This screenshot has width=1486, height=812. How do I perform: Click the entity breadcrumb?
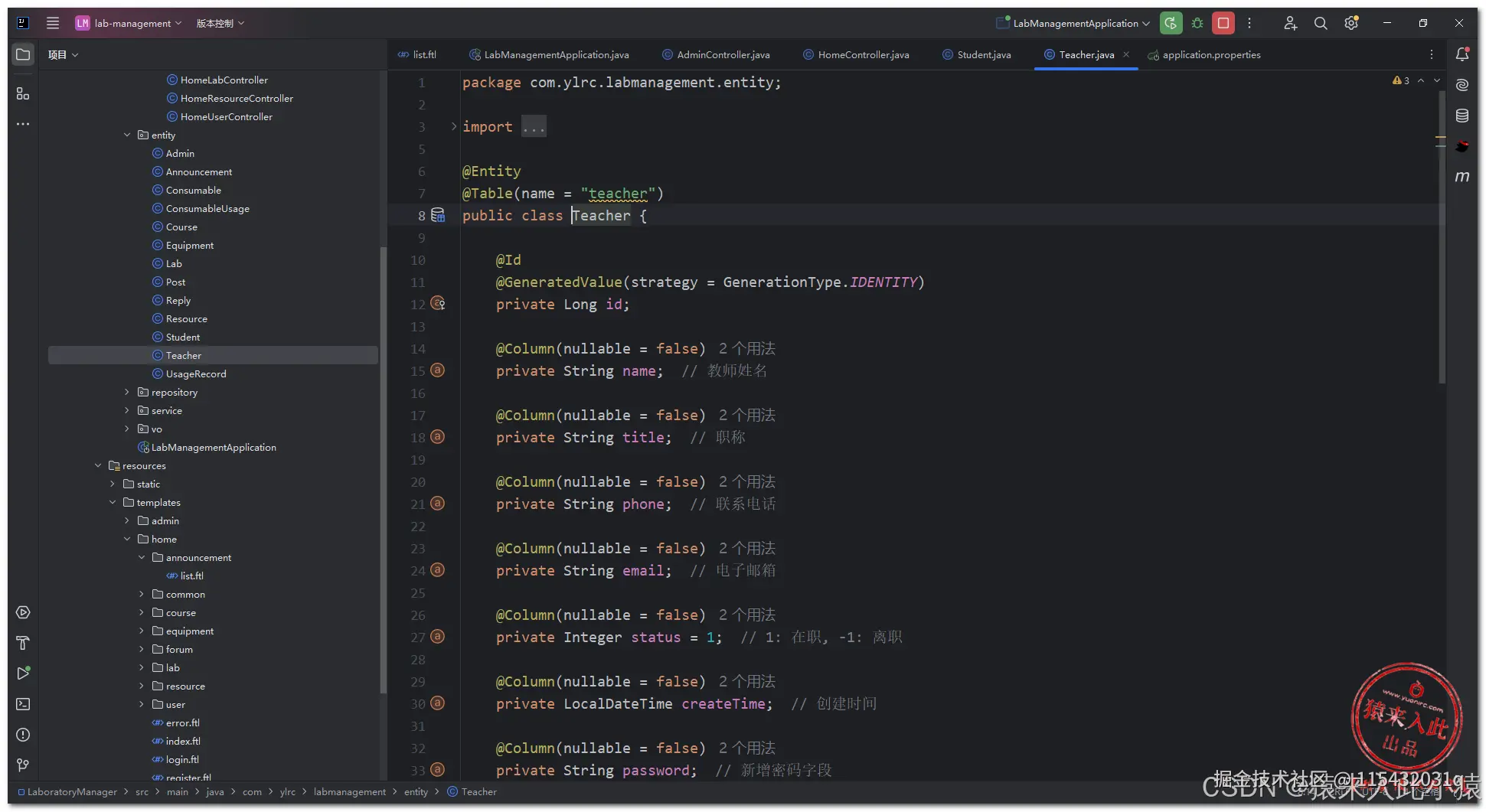click(416, 792)
